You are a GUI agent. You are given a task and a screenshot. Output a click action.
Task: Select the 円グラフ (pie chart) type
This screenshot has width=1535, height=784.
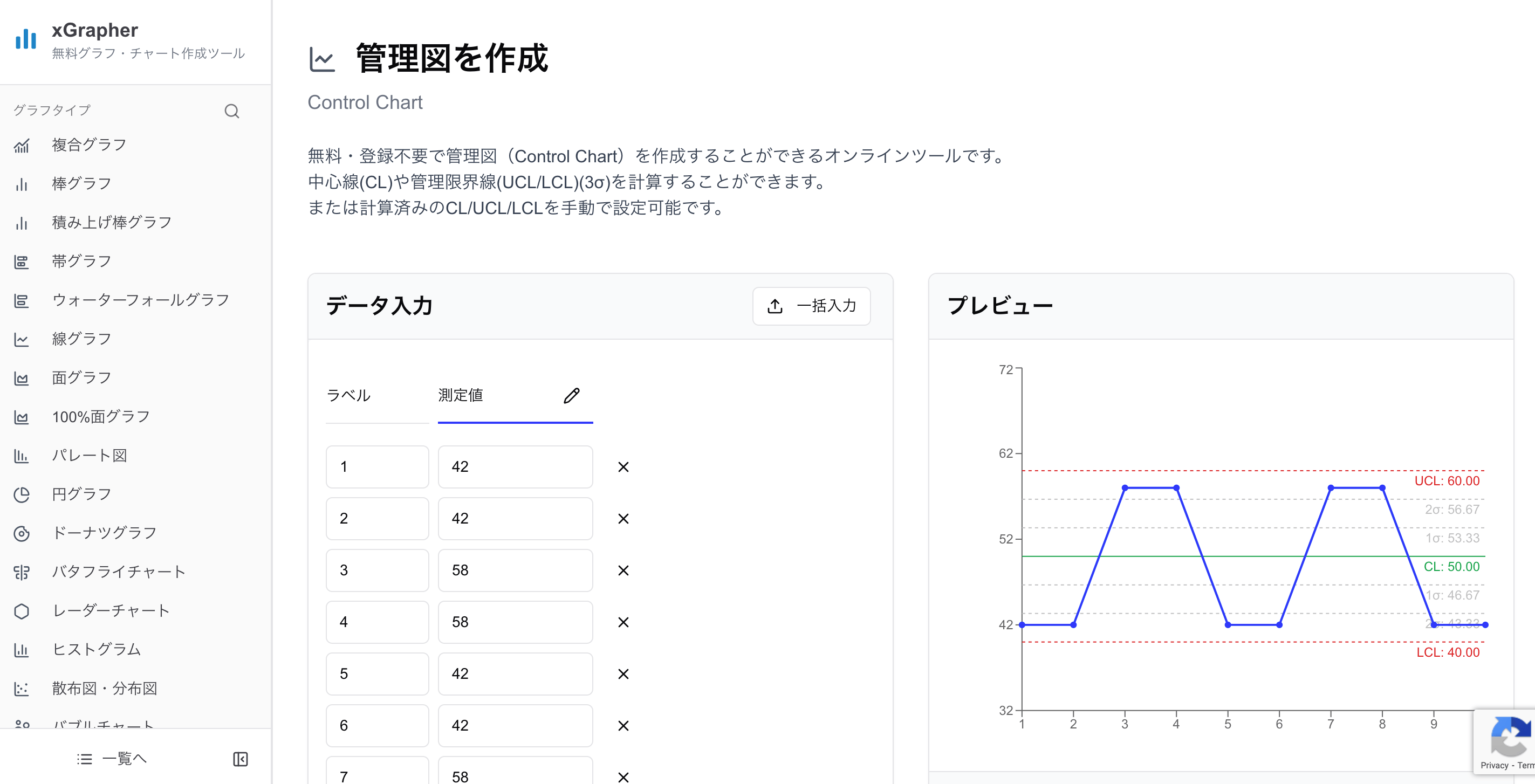[x=80, y=493]
